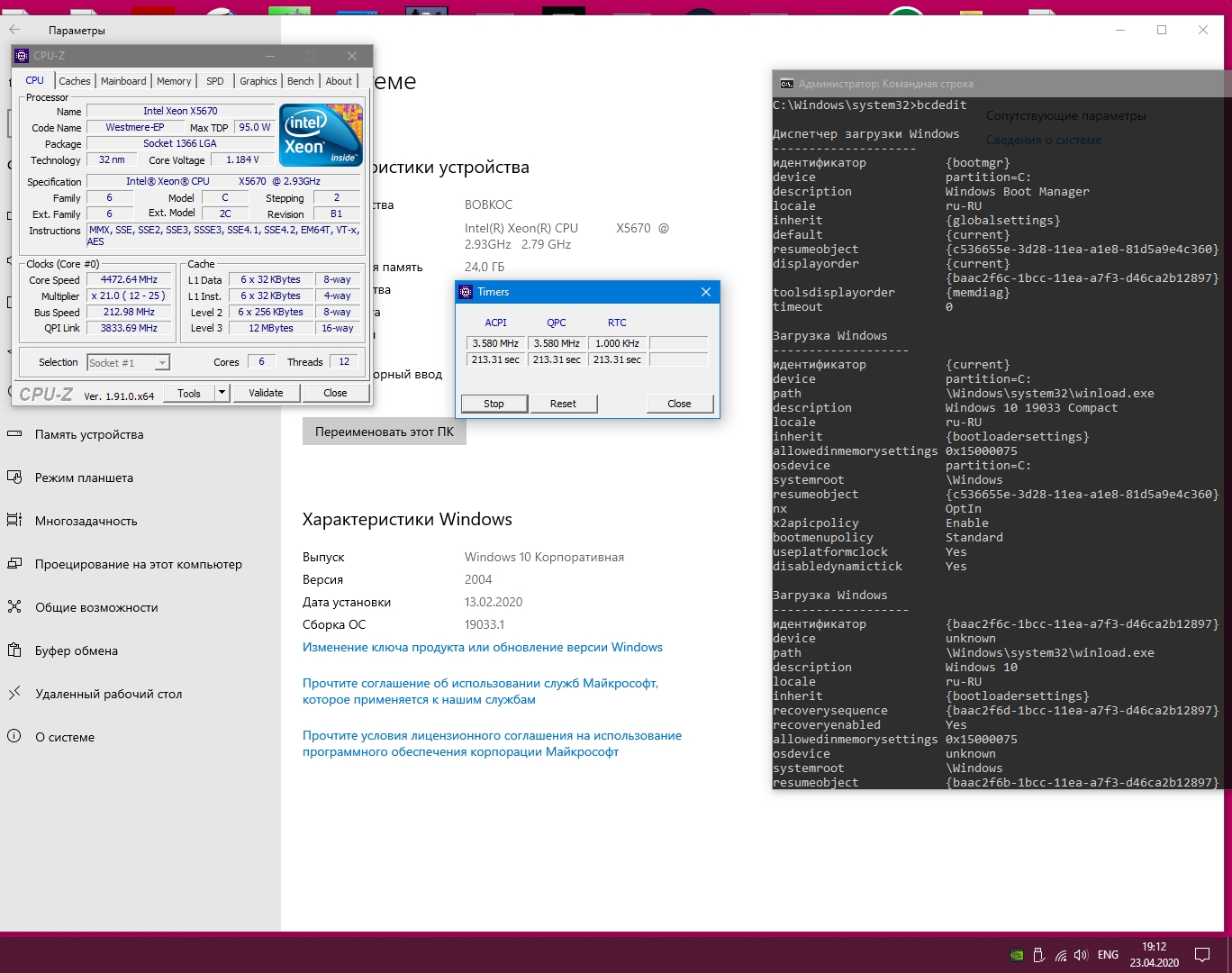Click the Intel Xeon inside logo
This screenshot has height=973, width=1232.
(x=322, y=135)
